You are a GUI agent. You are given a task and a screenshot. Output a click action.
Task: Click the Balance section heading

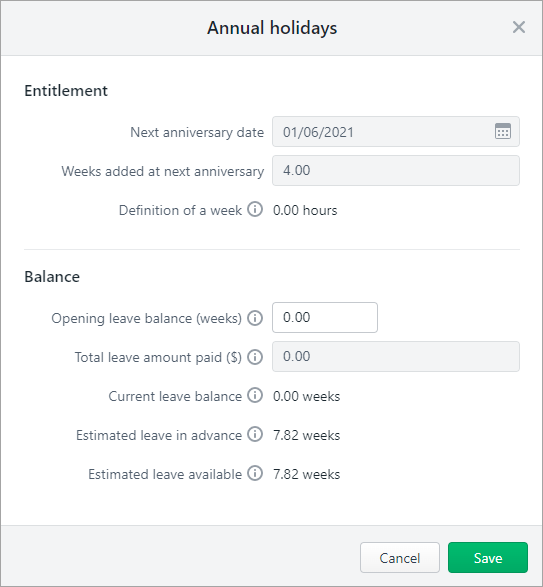coord(52,277)
